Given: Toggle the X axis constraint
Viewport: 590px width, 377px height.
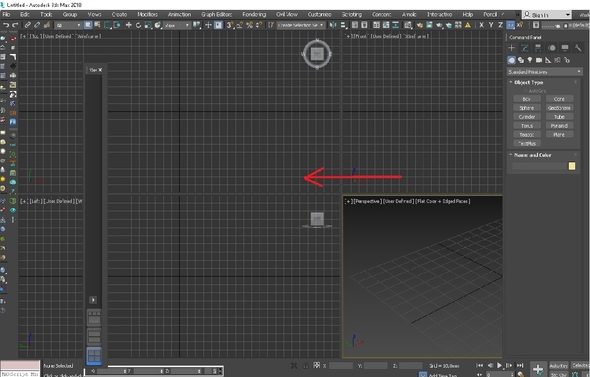Looking at the screenshot, I should (481, 25).
